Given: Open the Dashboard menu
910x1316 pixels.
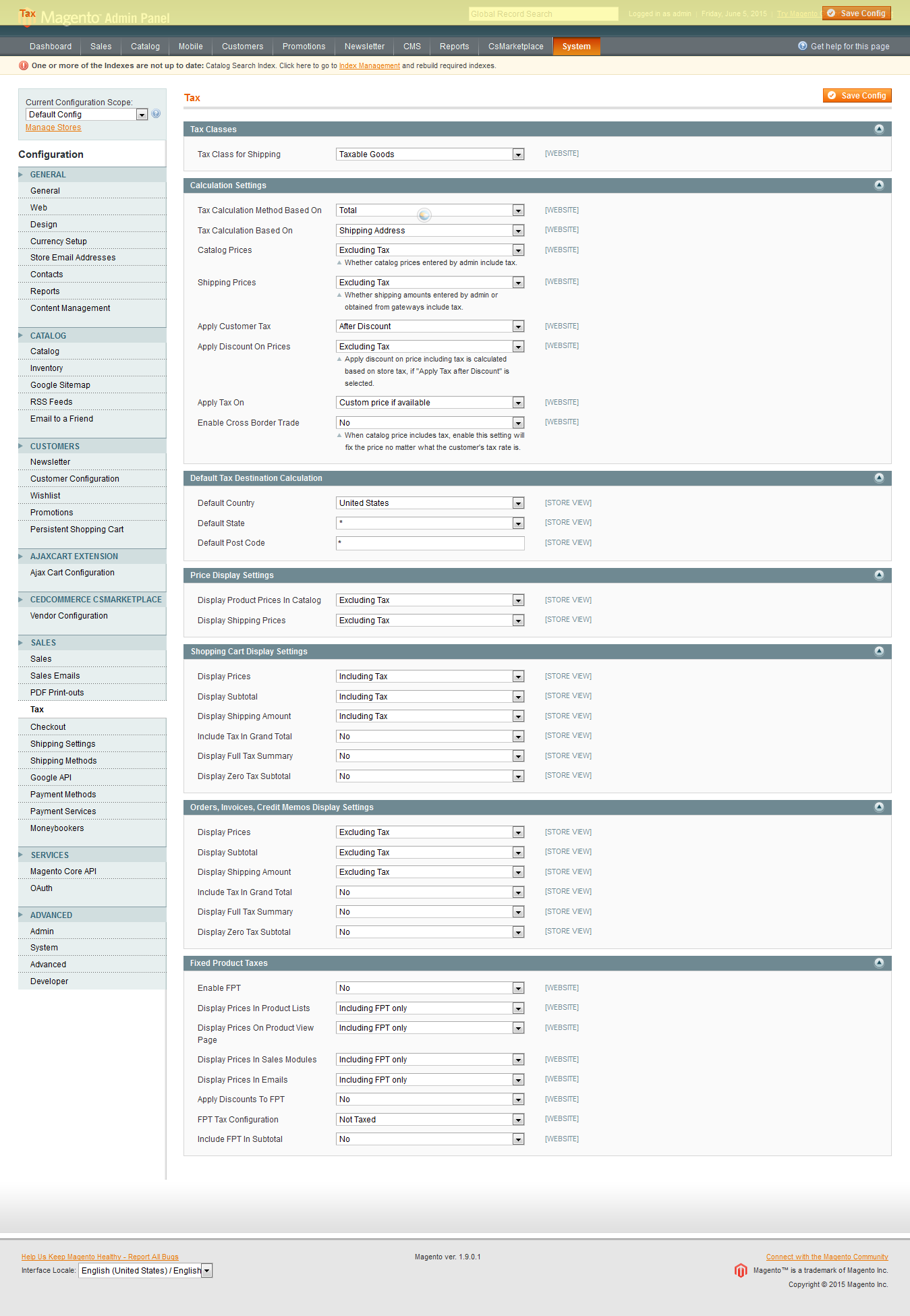Looking at the screenshot, I should coord(51,47).
